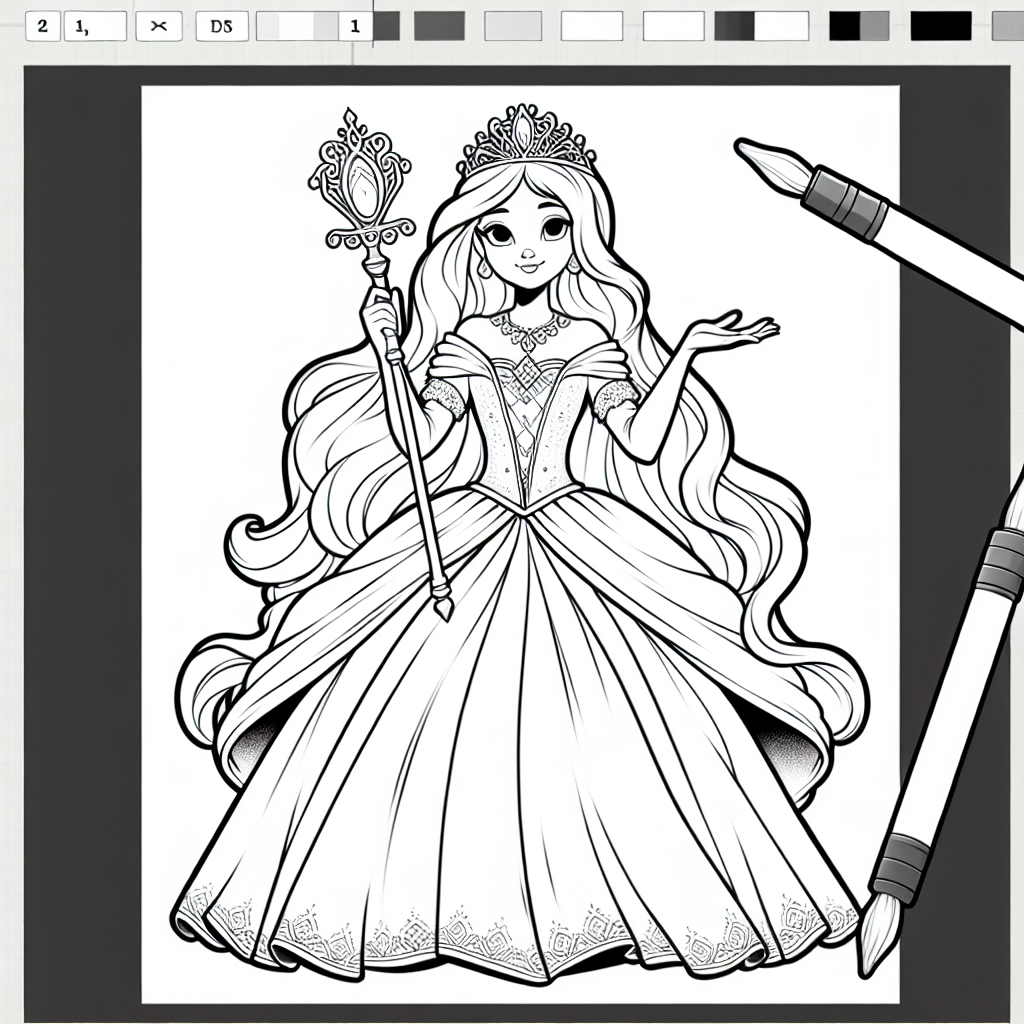Select the scissors cut tool
1024x1024 pixels.
point(158,26)
